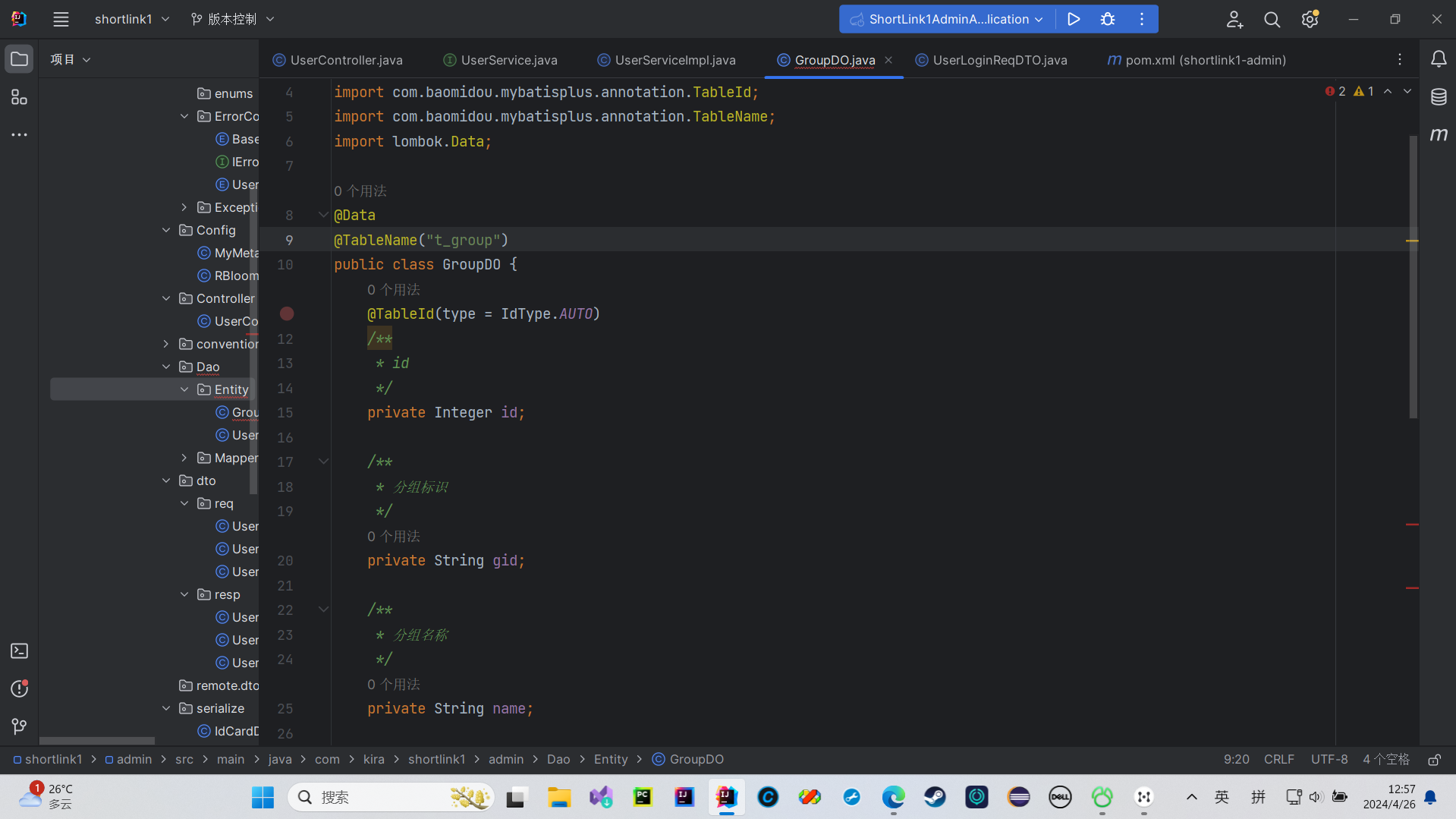Collapse the ErrorCo folder
This screenshot has width=1456, height=819.
point(184,116)
